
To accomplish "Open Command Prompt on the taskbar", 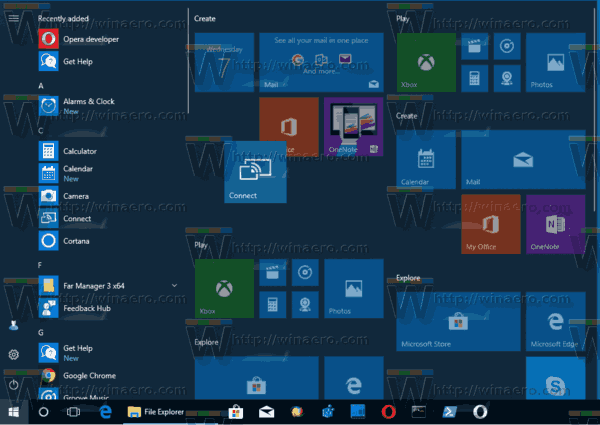I will point(419,412).
